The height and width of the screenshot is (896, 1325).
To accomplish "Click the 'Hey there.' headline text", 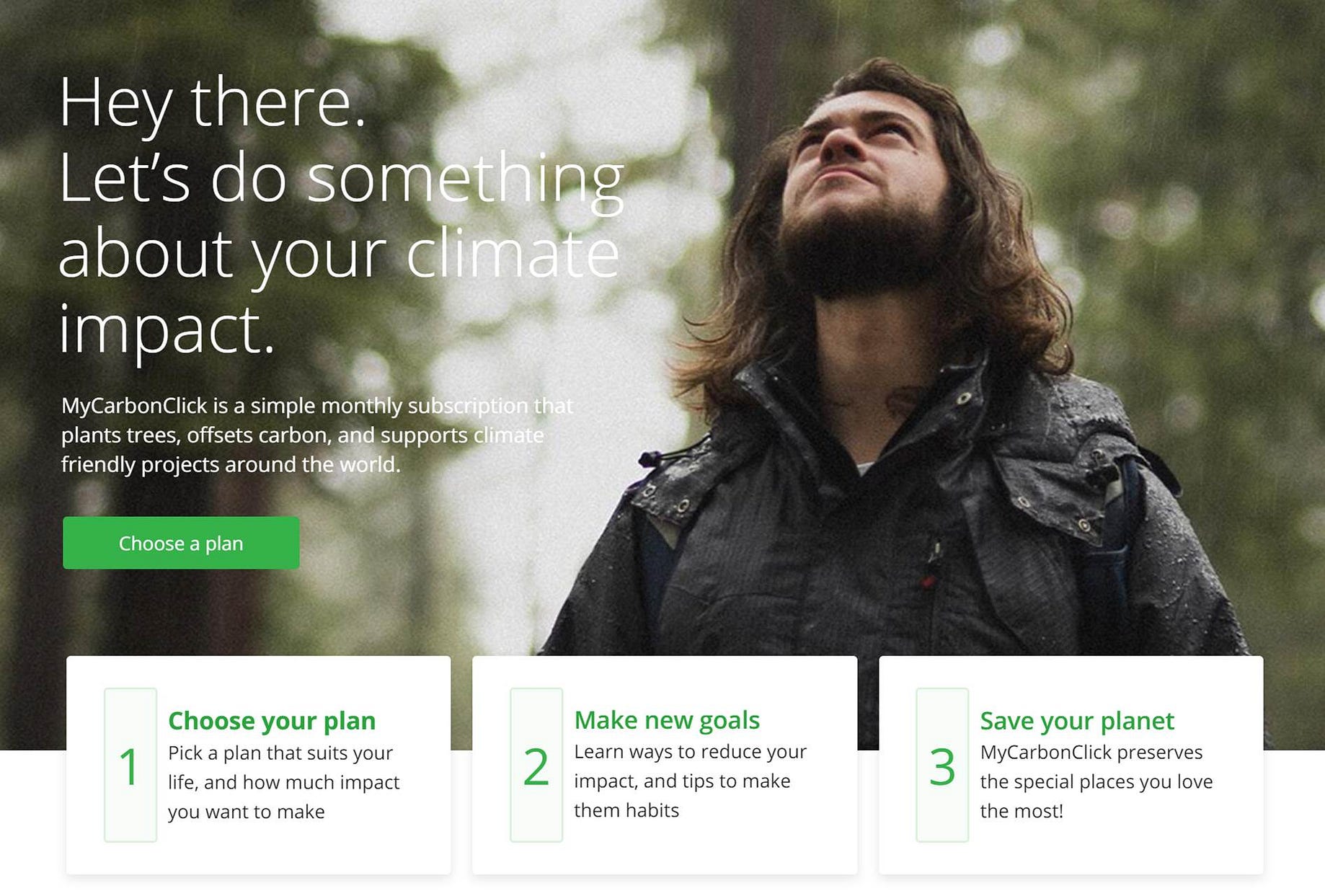I will pos(213,102).
